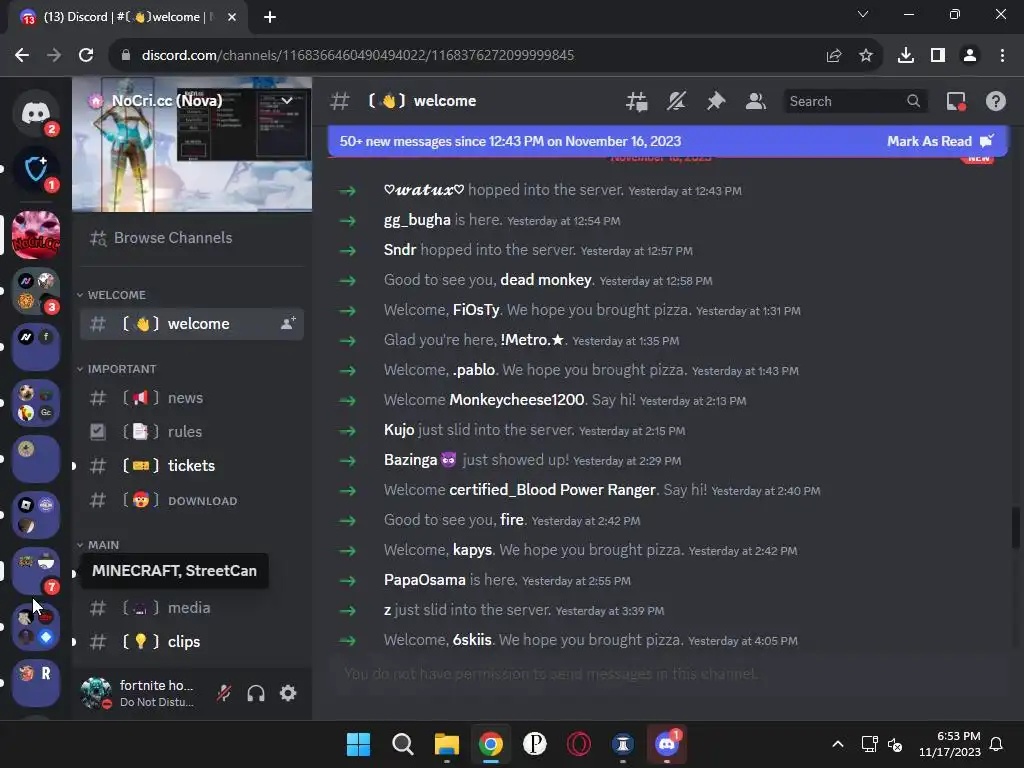Open the MINECRAFT, StreetCan server folder
Viewport: 1024px width, 768px height.
pos(36,571)
